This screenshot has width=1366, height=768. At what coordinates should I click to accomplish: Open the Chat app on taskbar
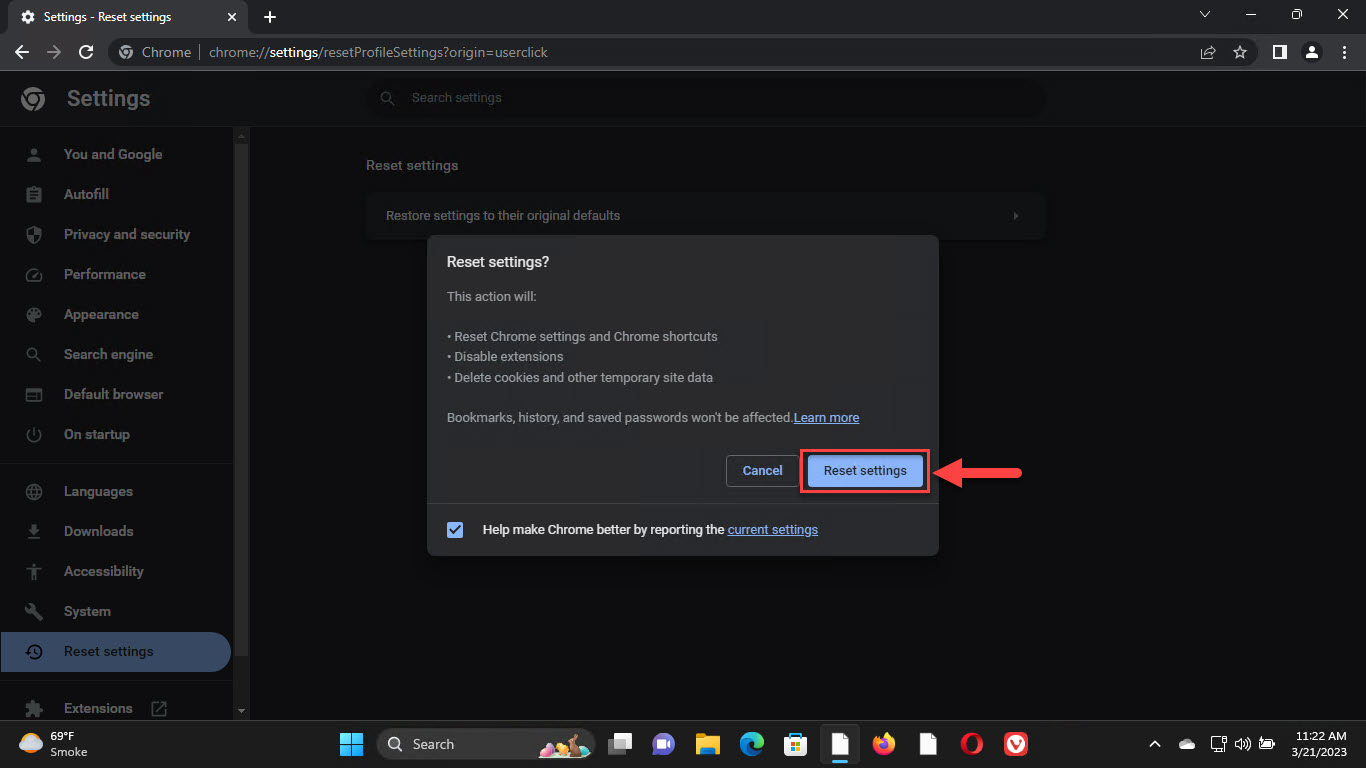pos(663,744)
